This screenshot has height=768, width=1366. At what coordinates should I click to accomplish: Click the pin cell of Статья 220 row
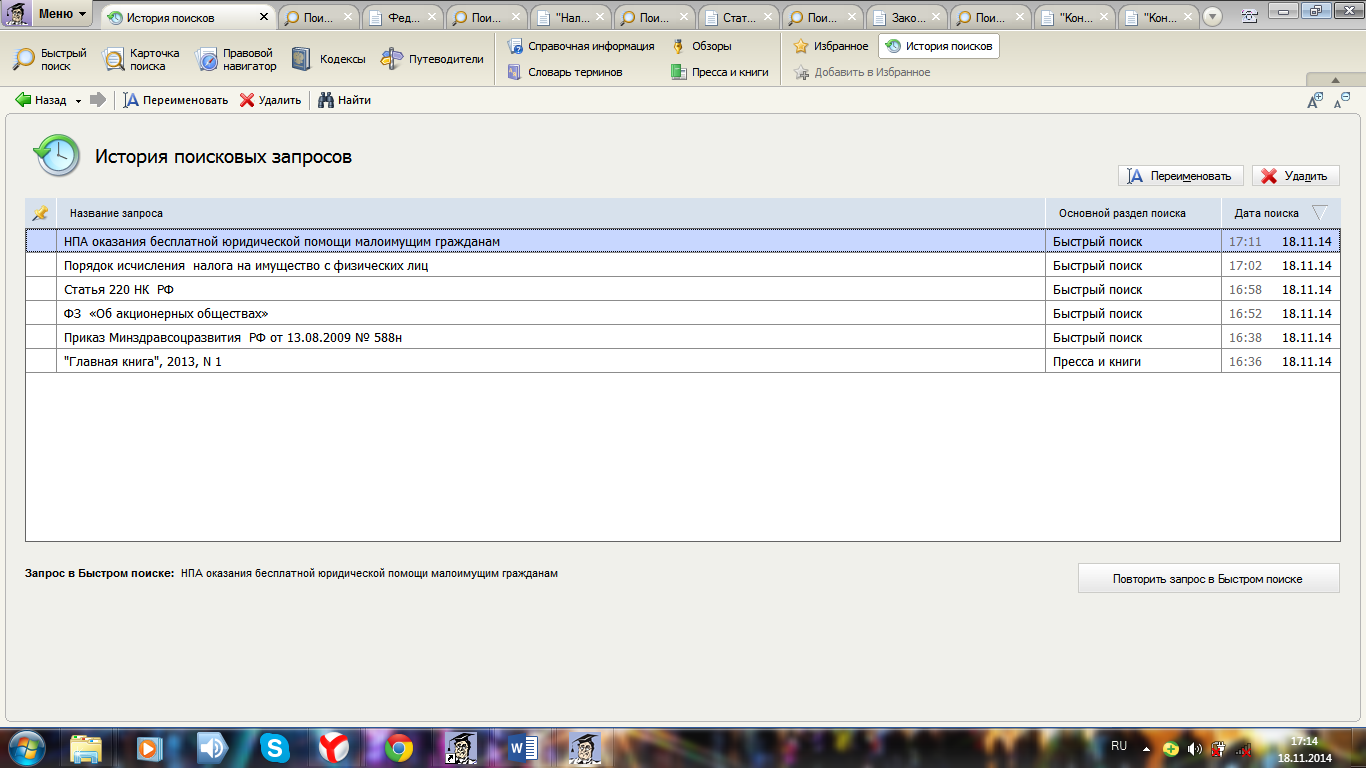[41, 289]
